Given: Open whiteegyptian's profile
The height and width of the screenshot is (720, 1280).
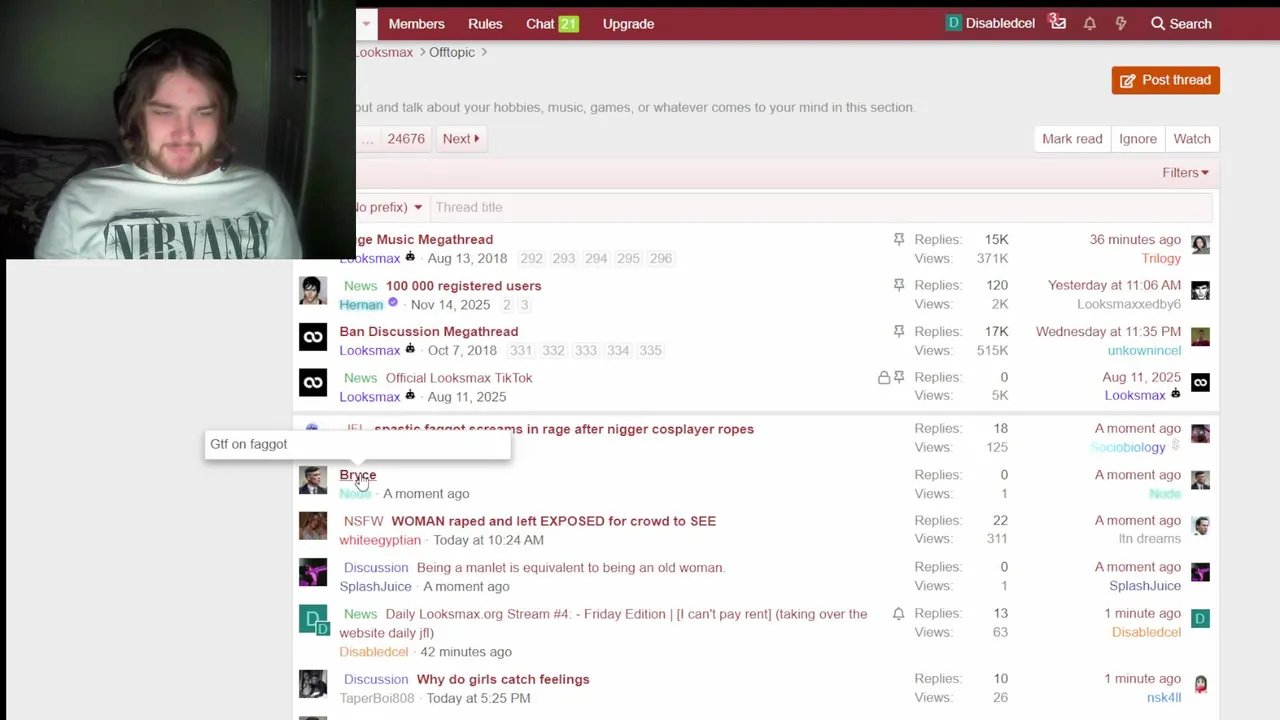Looking at the screenshot, I should (380, 540).
